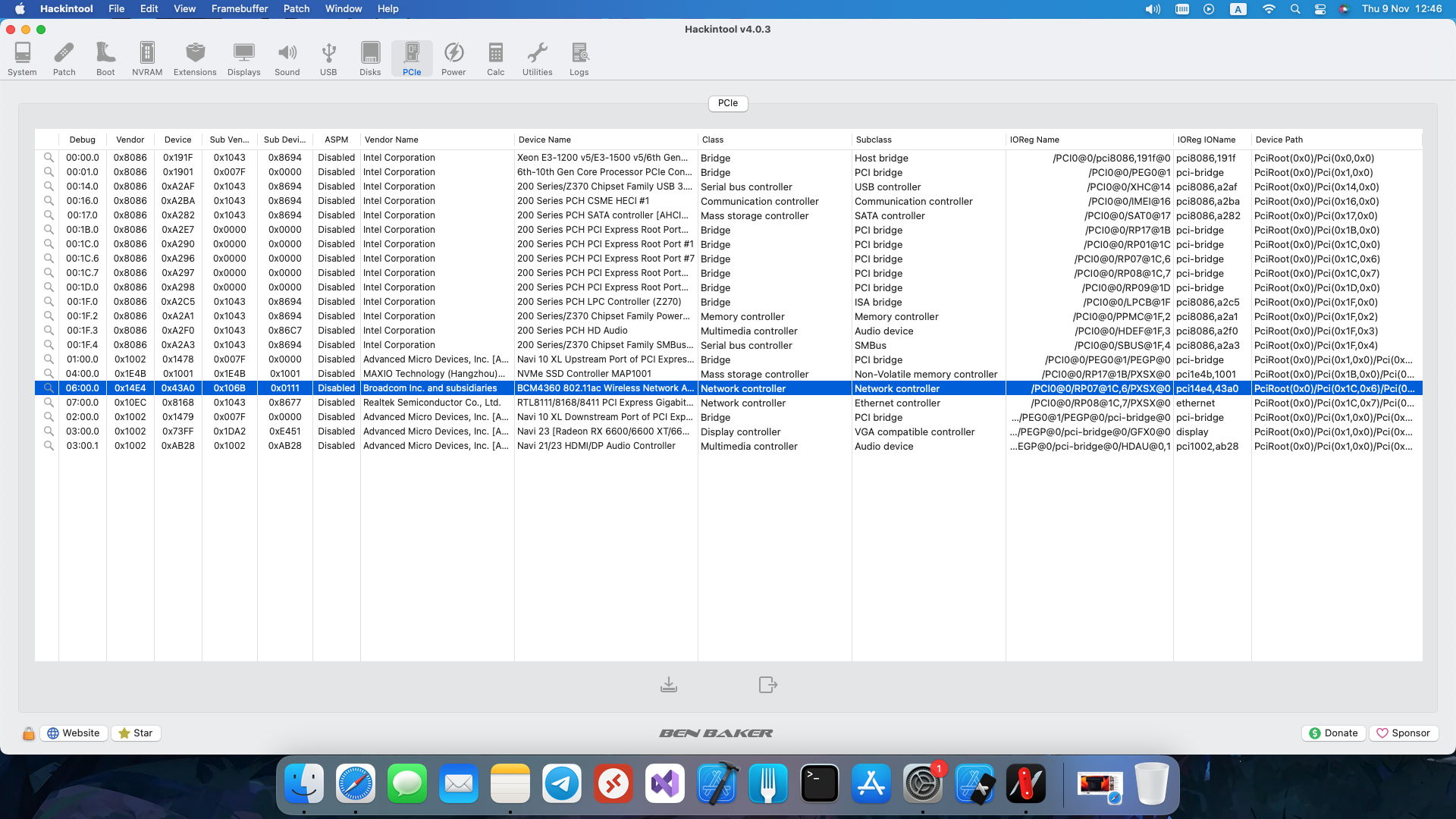The width and height of the screenshot is (1456, 819).
Task: Click the Wi-Fi icon in the menu bar
Action: (x=1269, y=9)
